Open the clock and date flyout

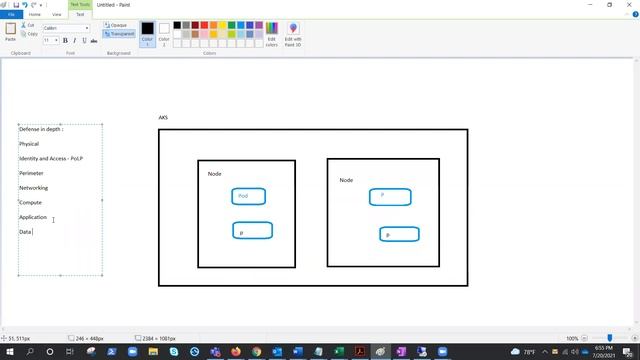[603, 351]
